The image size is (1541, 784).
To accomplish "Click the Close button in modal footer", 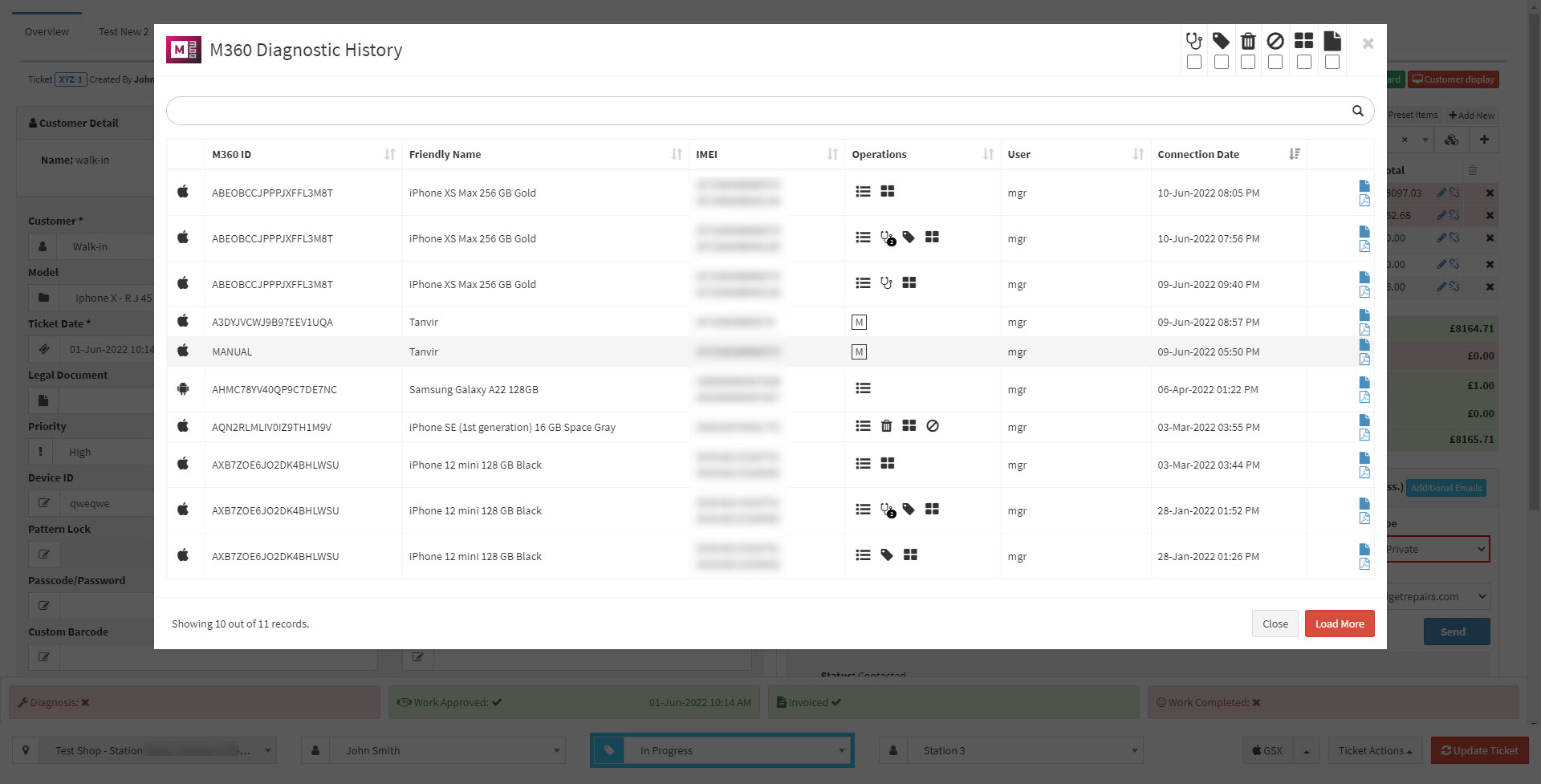I will click(1275, 624).
